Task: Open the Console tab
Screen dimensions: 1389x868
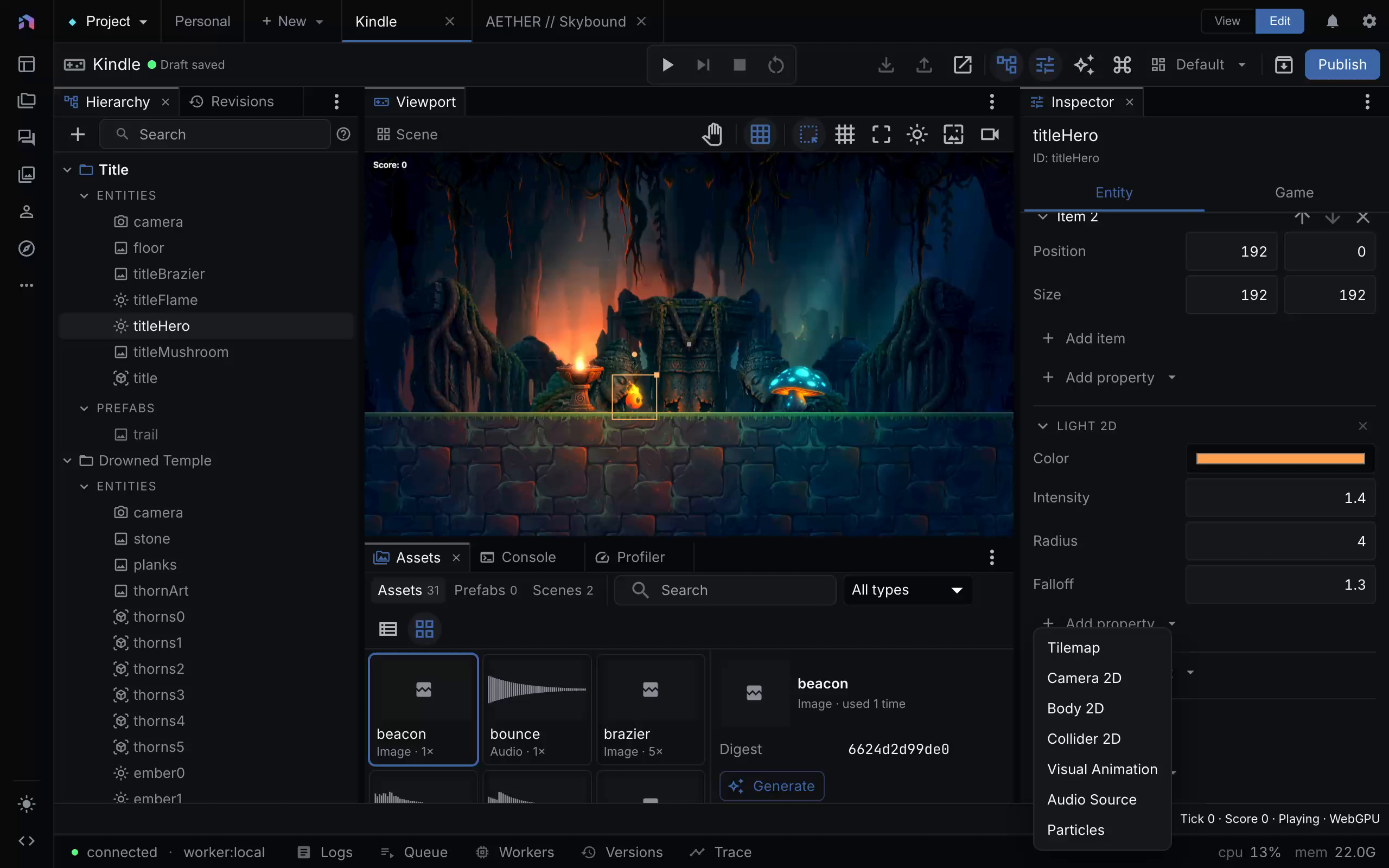Action: click(518, 557)
